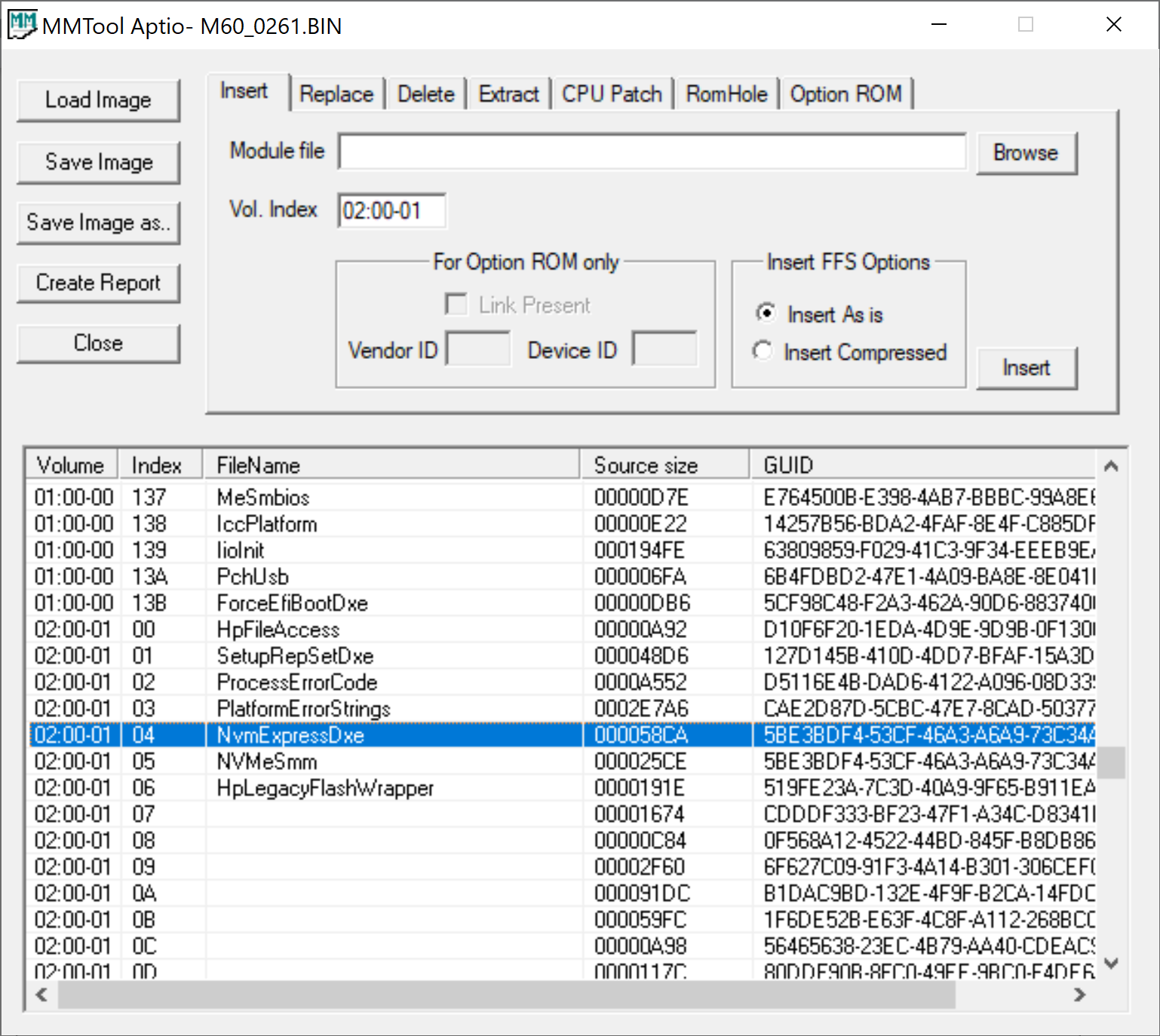Switch to the Insert tab
The image size is (1160, 1036).
point(244,91)
